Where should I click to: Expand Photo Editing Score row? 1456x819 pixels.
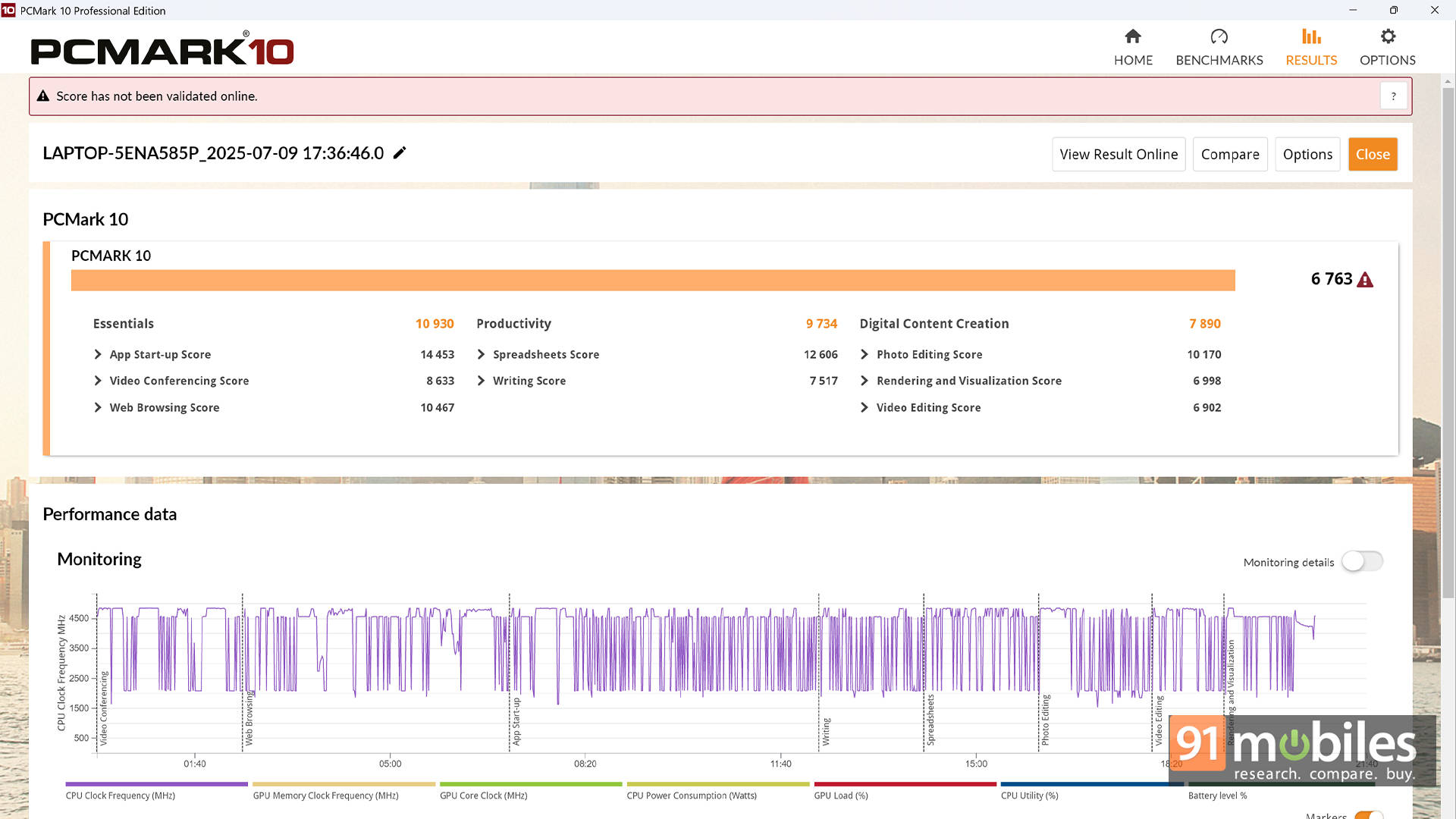tap(864, 354)
